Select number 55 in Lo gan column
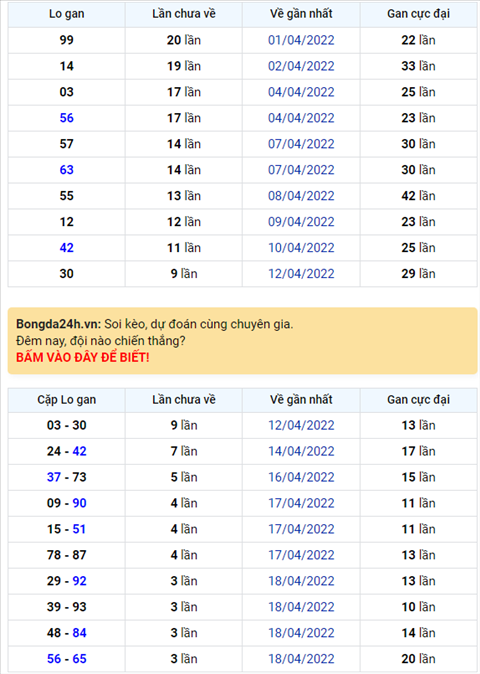 pos(67,196)
